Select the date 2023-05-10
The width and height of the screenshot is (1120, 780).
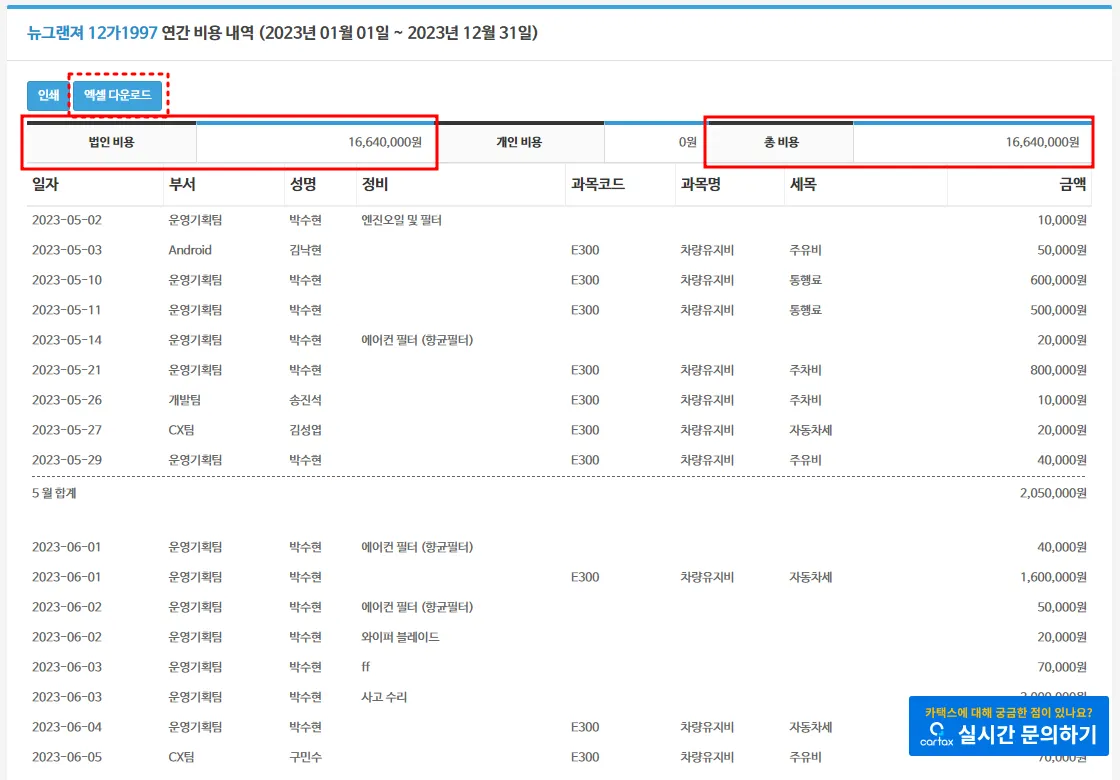pos(67,280)
